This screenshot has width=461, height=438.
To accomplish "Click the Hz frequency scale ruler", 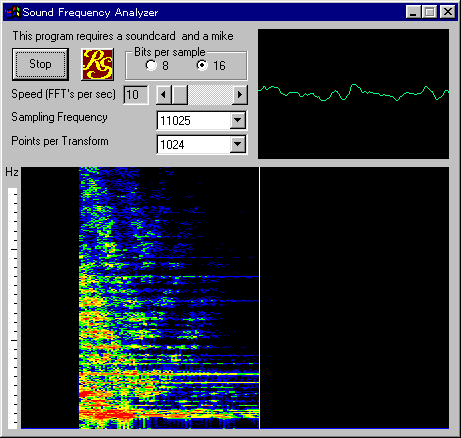I will (x=13, y=308).
